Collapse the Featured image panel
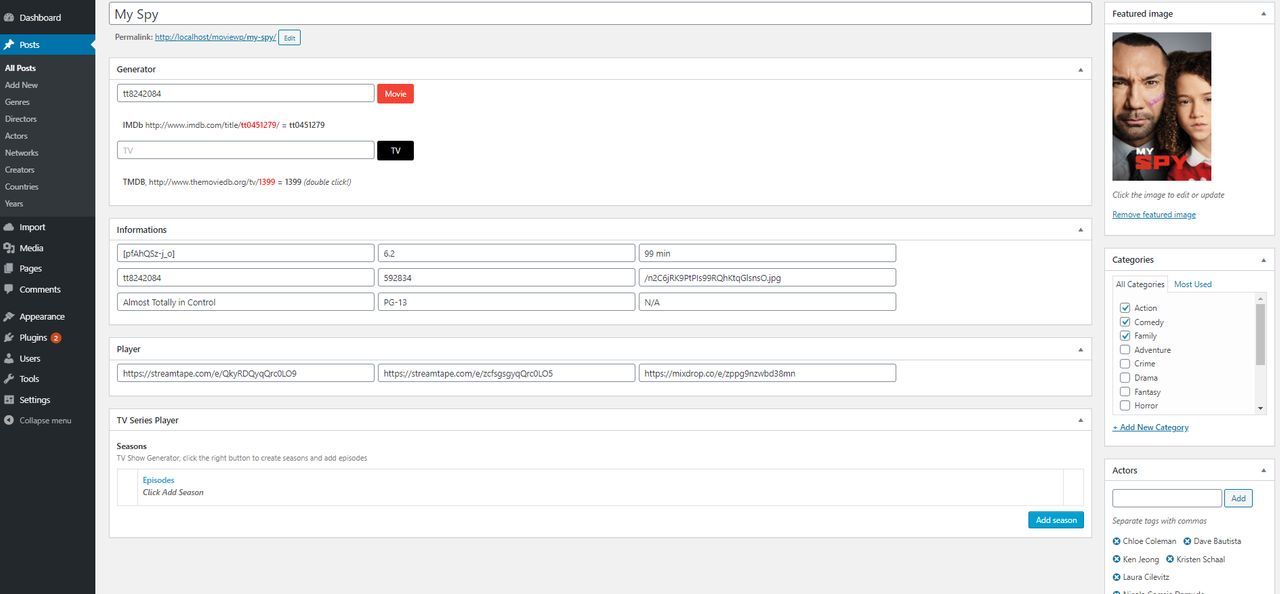The width and height of the screenshot is (1280, 594). [x=1264, y=14]
